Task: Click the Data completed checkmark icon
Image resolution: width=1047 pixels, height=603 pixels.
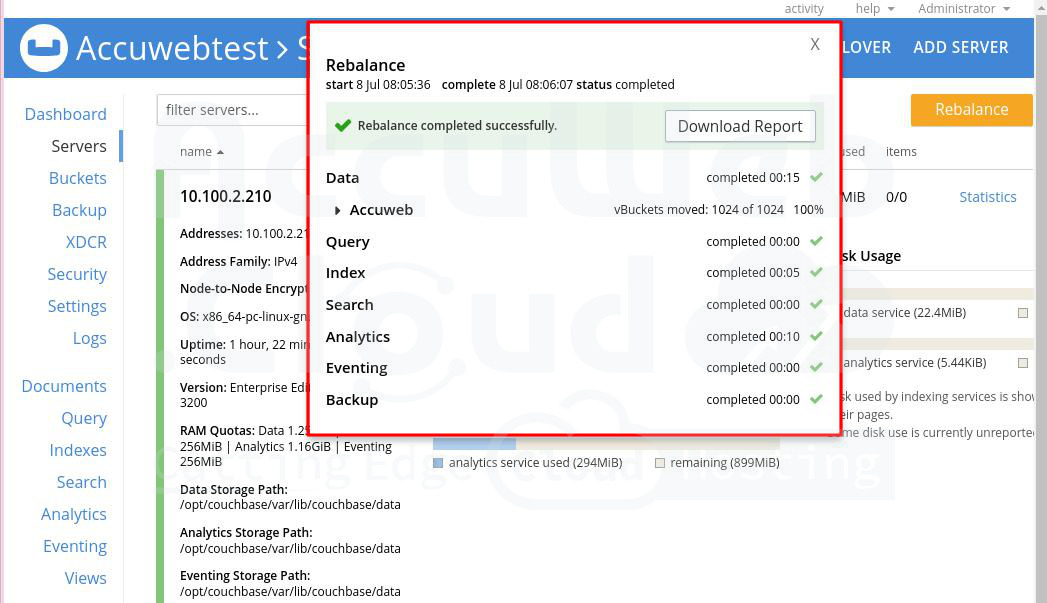Action: click(817, 178)
